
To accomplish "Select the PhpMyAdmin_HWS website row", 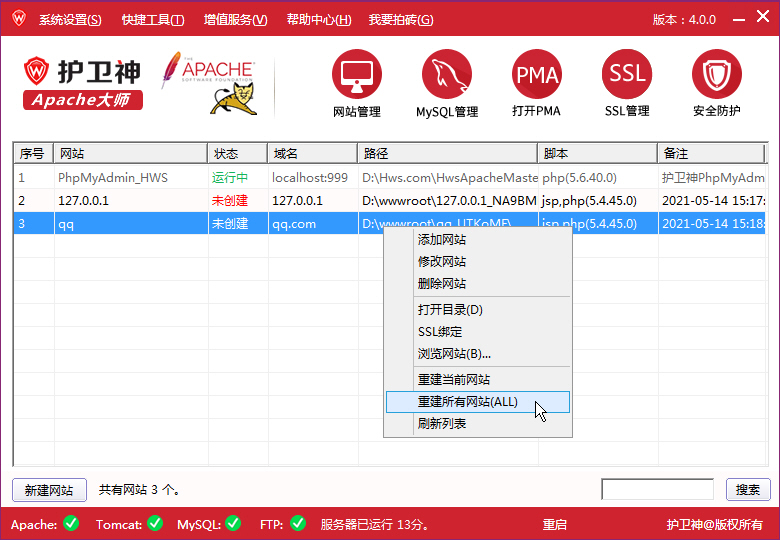I will (x=112, y=178).
